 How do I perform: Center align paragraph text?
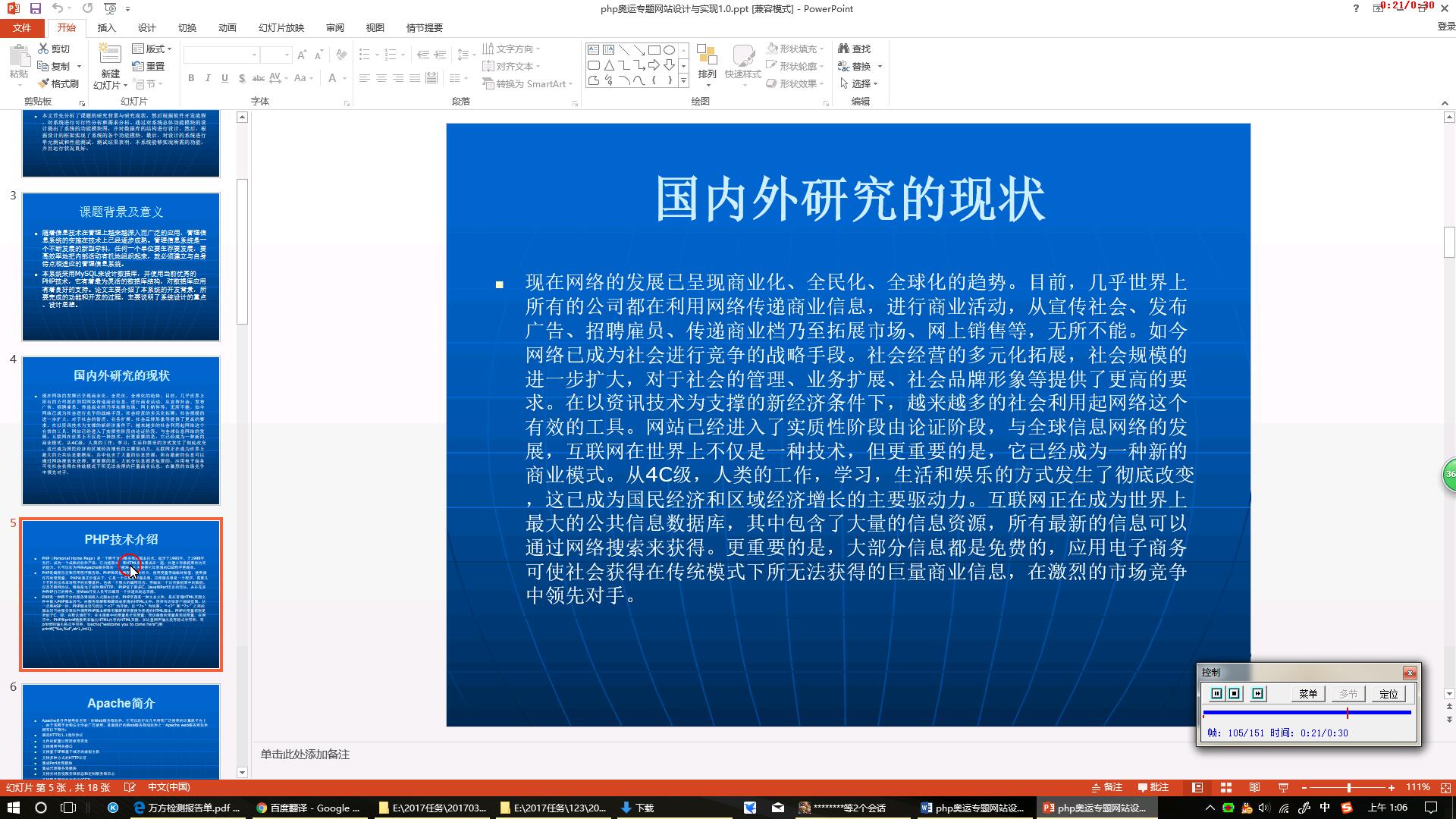pyautogui.click(x=381, y=77)
